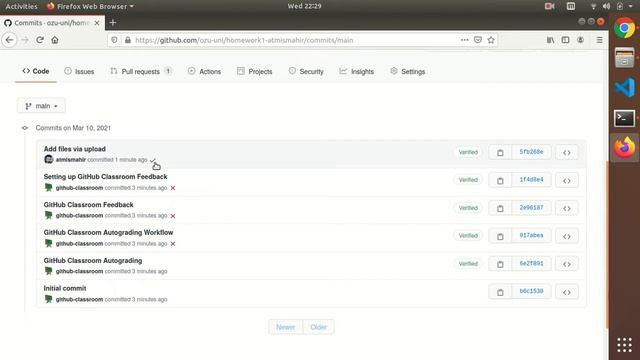Viewport: 640px width, 360px height.
Task: Open the Insights tab
Action: pos(356,71)
